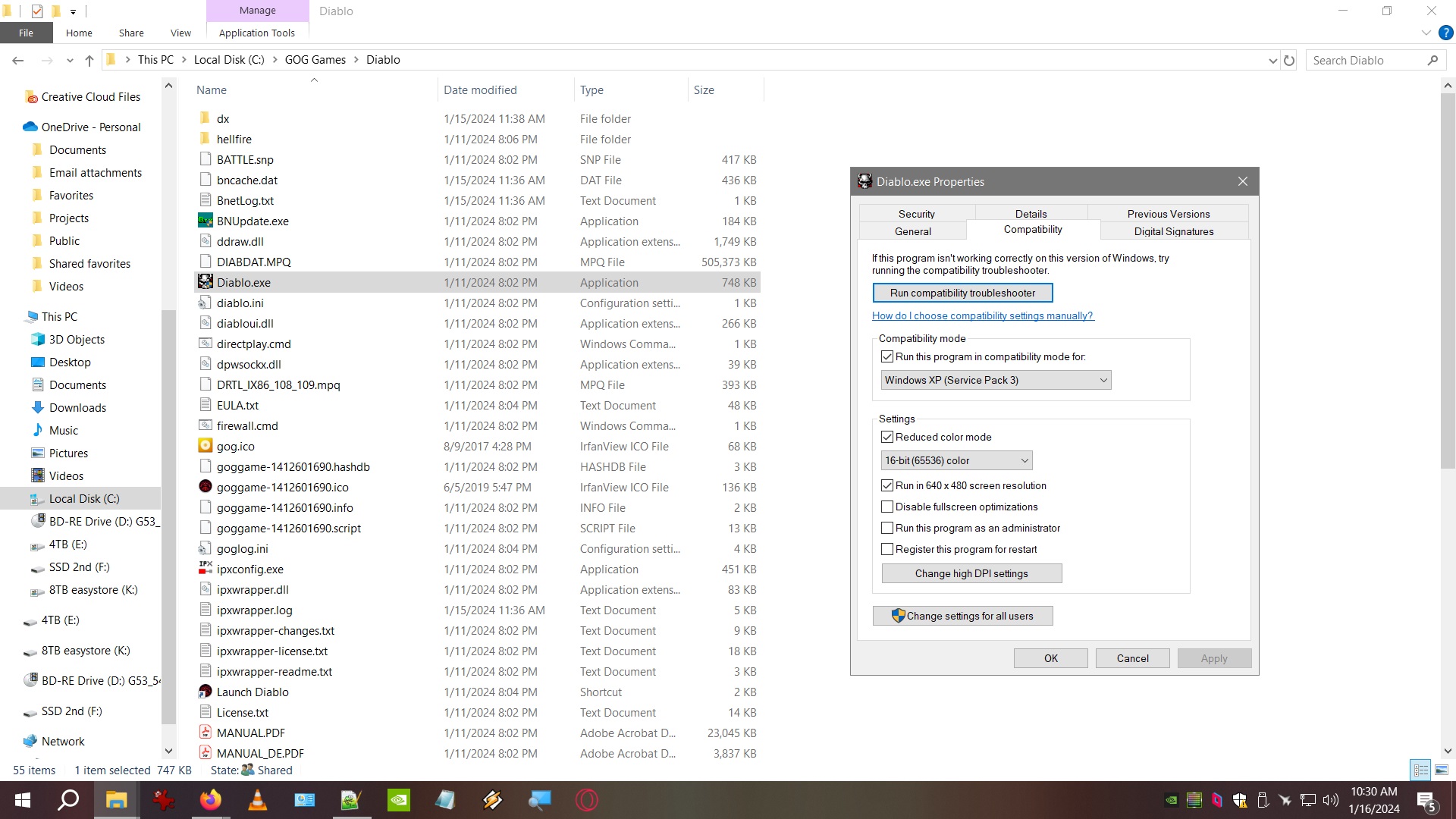Viewport: 1456px width, 819px height.
Task: Open Quick Access Toolbar customize arrow
Action: click(73, 11)
